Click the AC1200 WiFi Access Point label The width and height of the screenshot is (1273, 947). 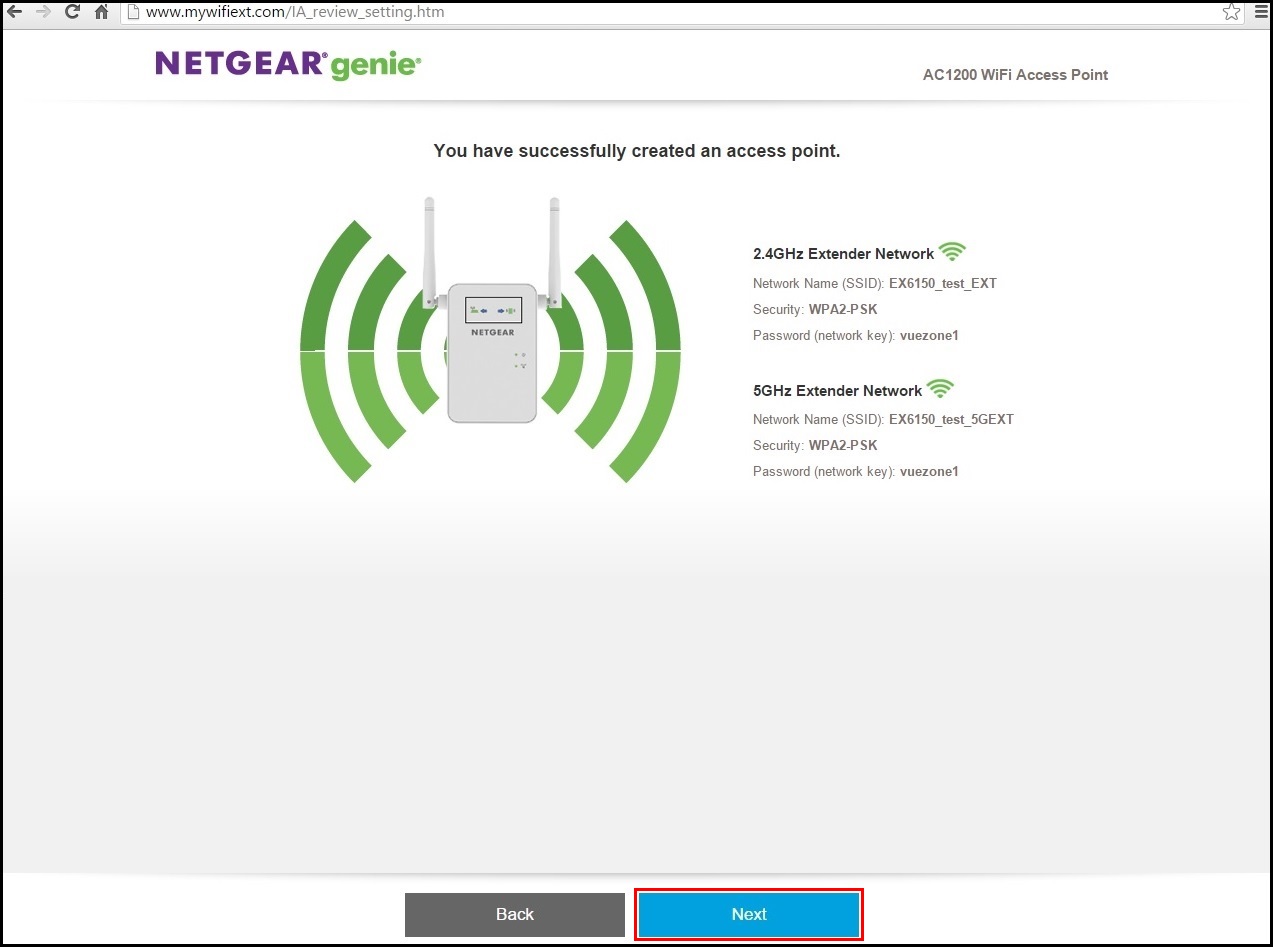click(x=1015, y=75)
